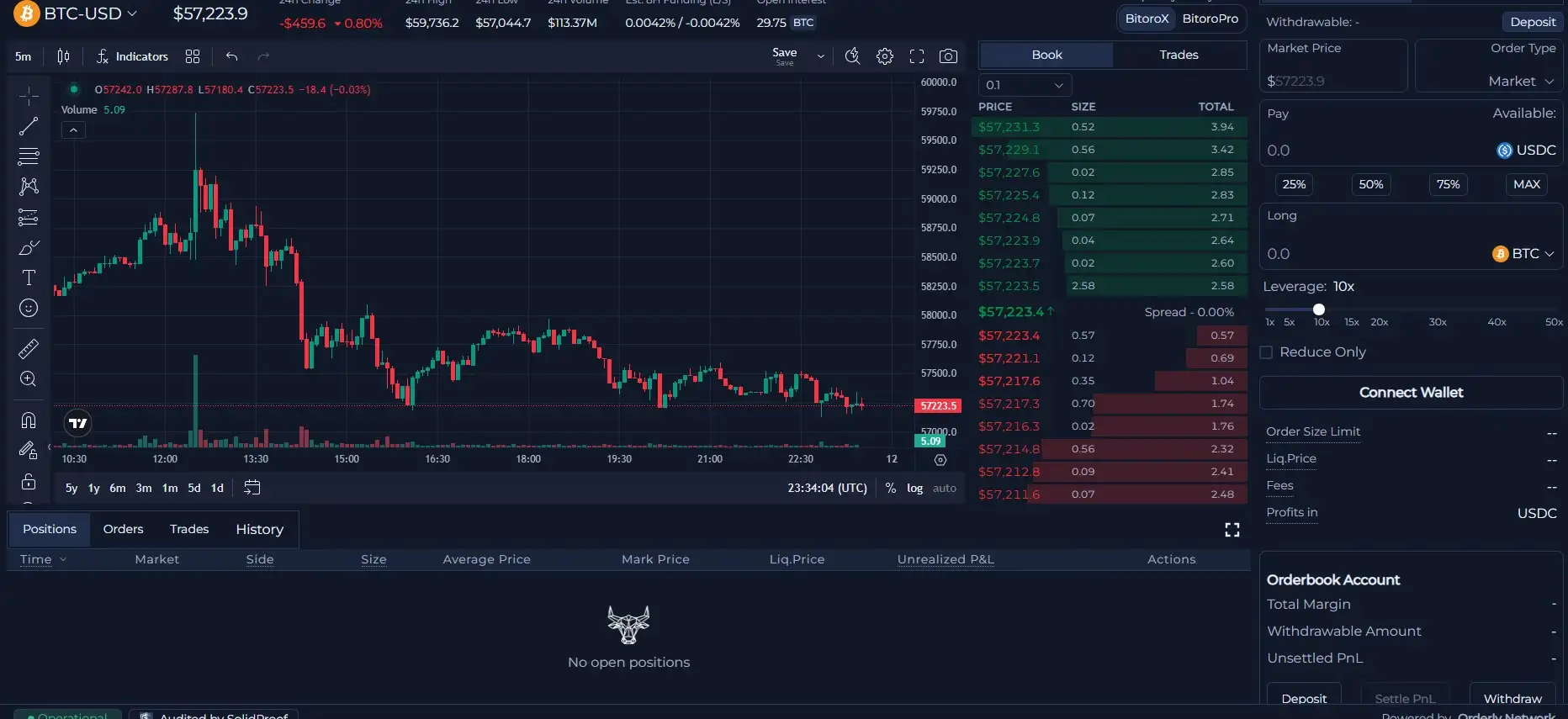
Task: Expand the Market order type dropdown
Action: (1520, 81)
